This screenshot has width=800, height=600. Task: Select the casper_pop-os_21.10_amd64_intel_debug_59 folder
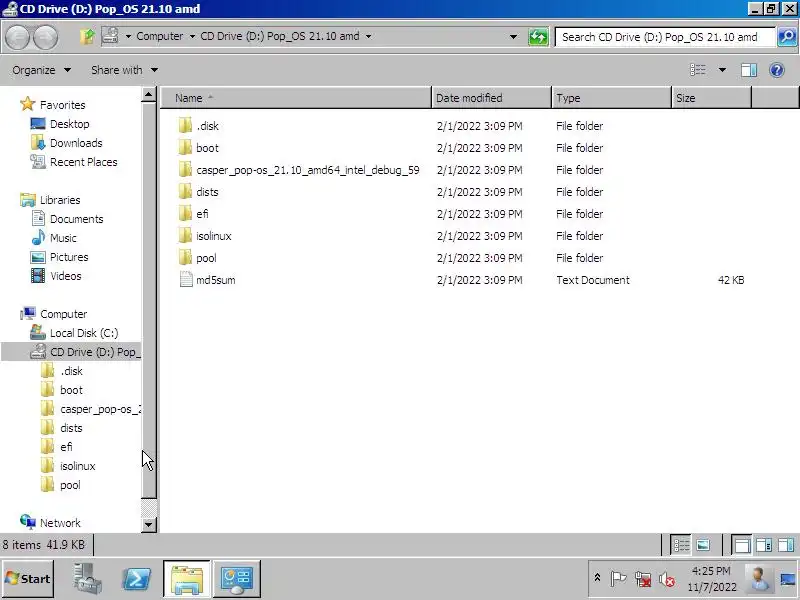tap(308, 170)
